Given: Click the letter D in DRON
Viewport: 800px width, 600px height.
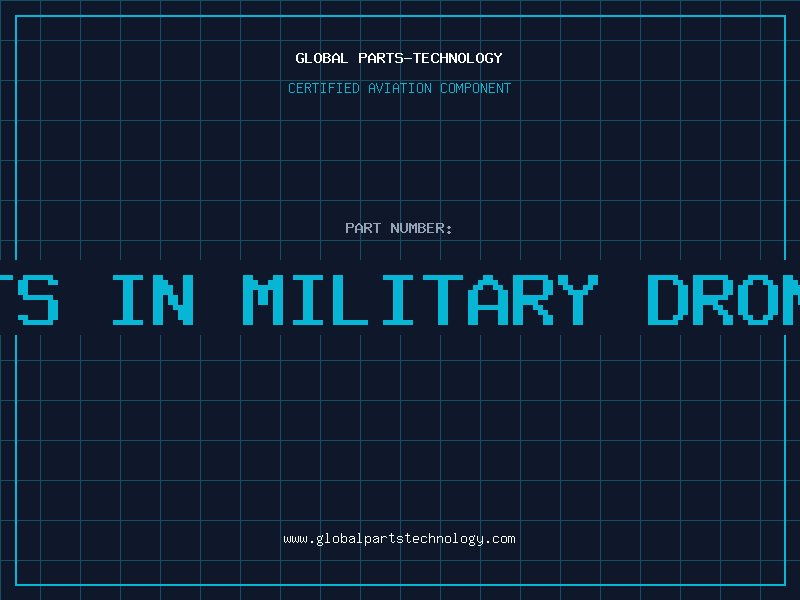Looking at the screenshot, I should tap(666, 299).
